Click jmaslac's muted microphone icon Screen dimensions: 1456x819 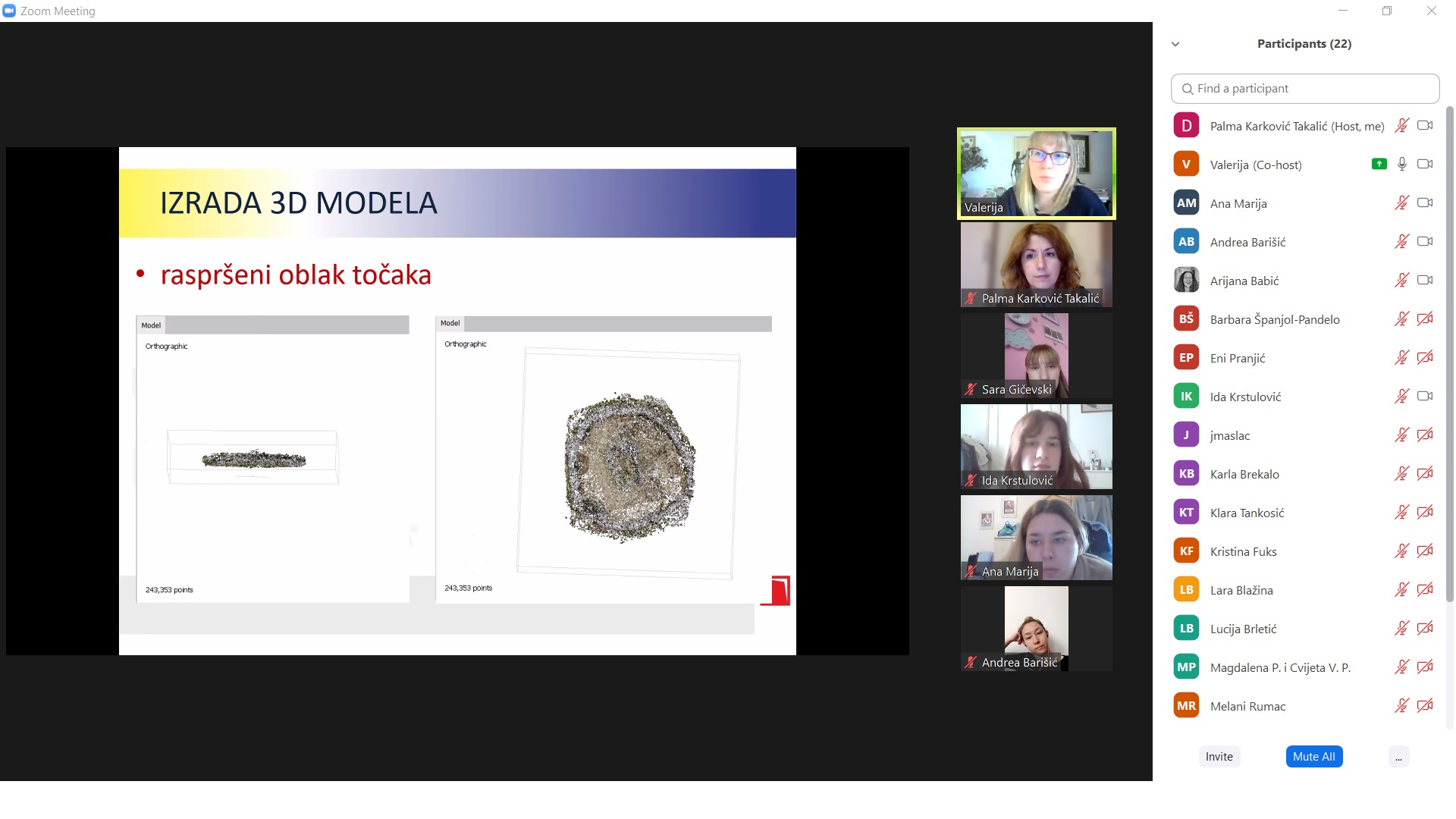tap(1401, 435)
